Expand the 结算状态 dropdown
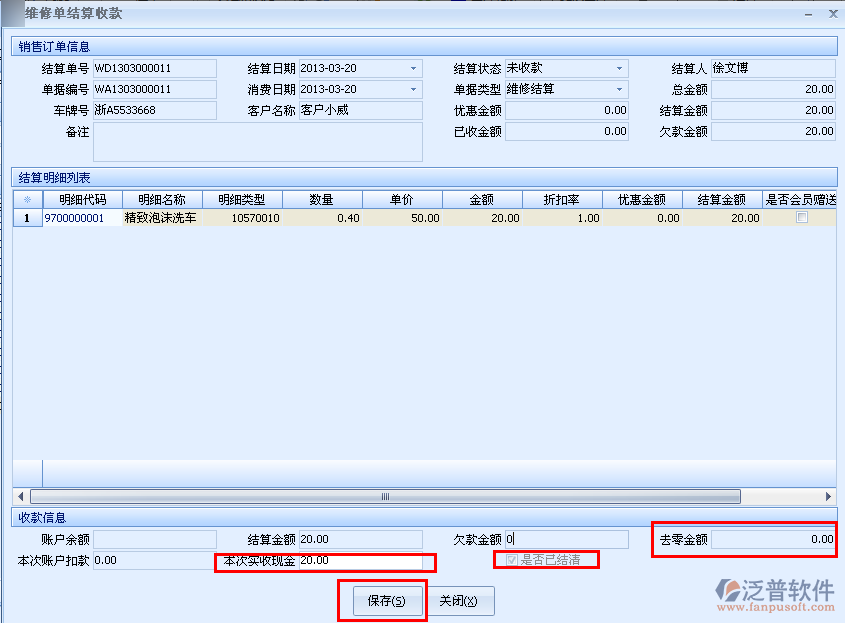Viewport: 845px width, 623px height. [x=620, y=69]
